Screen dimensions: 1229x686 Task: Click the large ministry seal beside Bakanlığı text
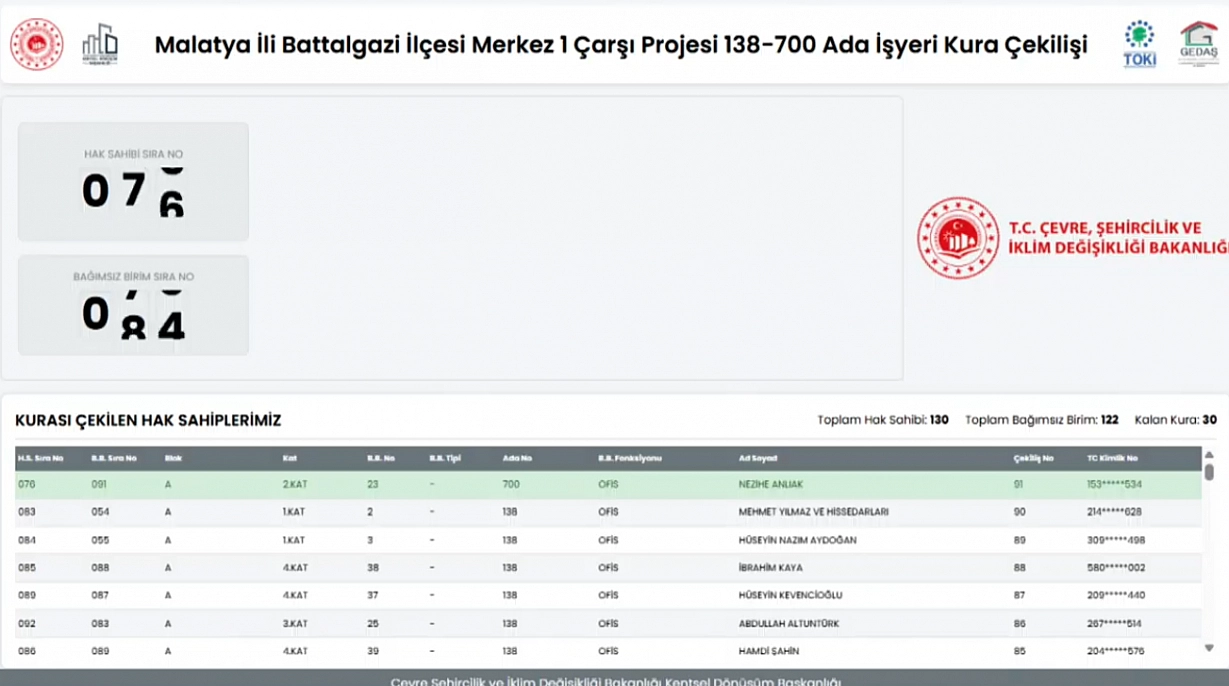point(958,238)
